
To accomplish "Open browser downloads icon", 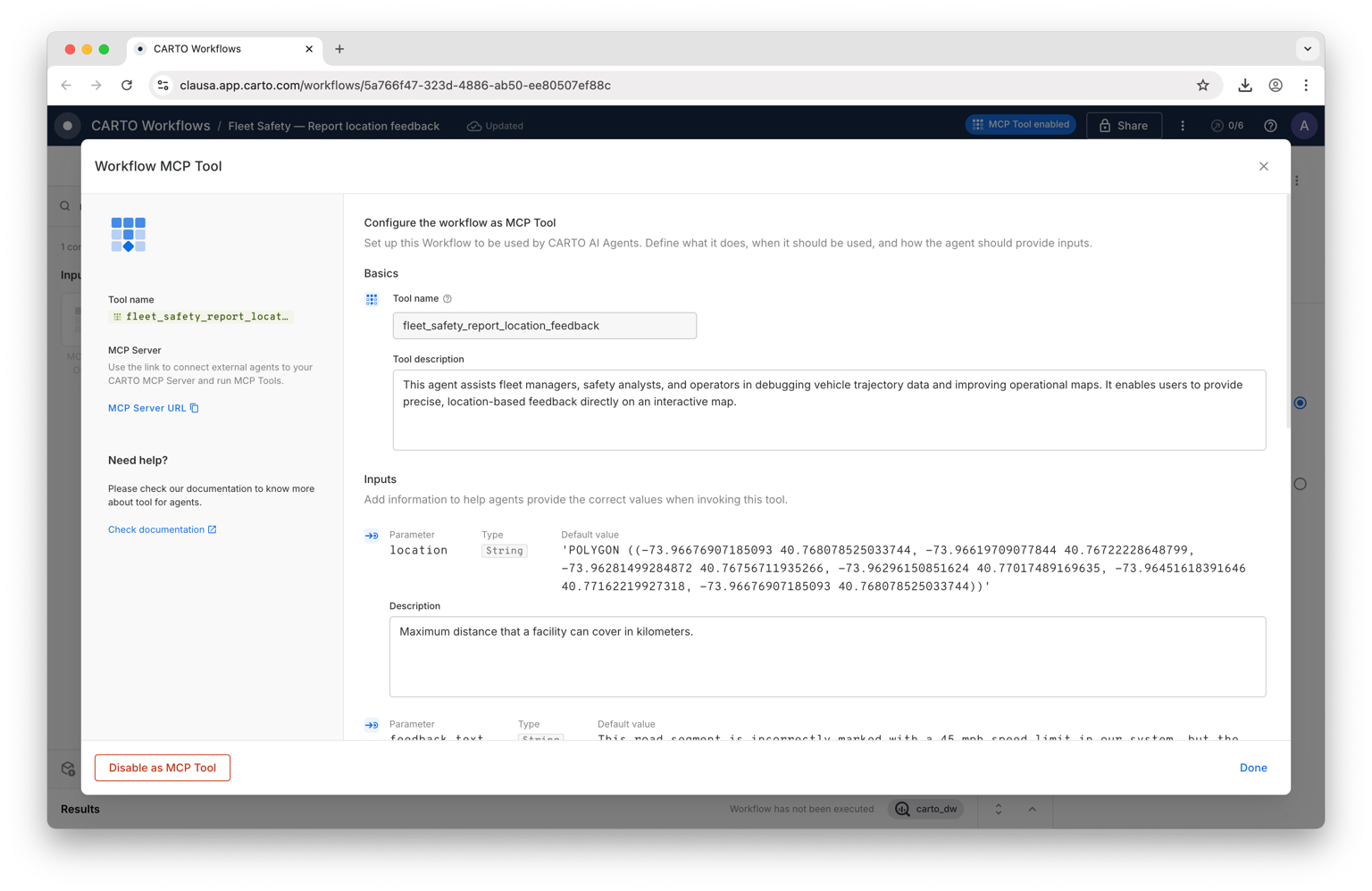I will click(x=1244, y=86).
